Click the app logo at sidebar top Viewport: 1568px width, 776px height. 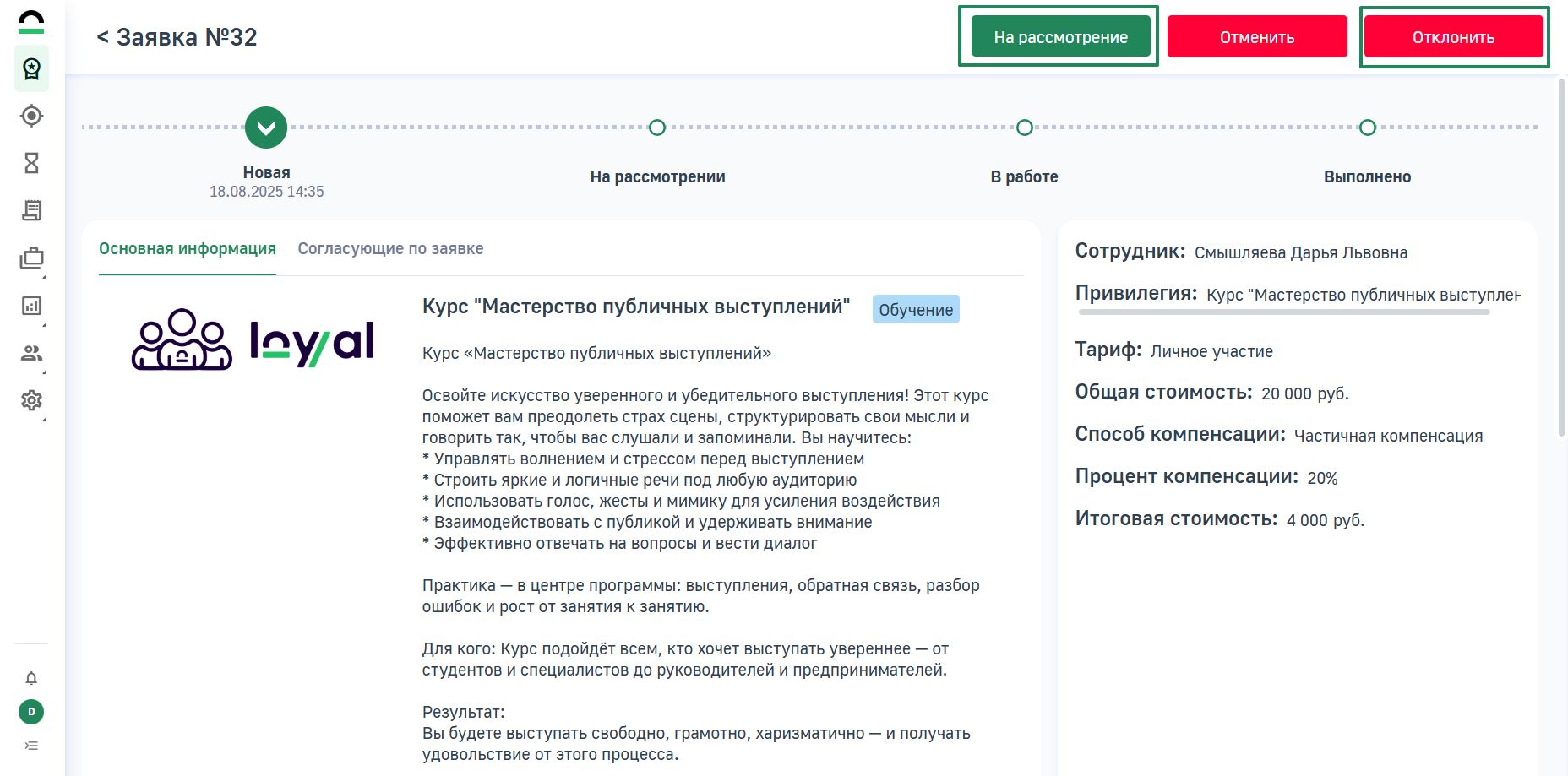click(31, 22)
